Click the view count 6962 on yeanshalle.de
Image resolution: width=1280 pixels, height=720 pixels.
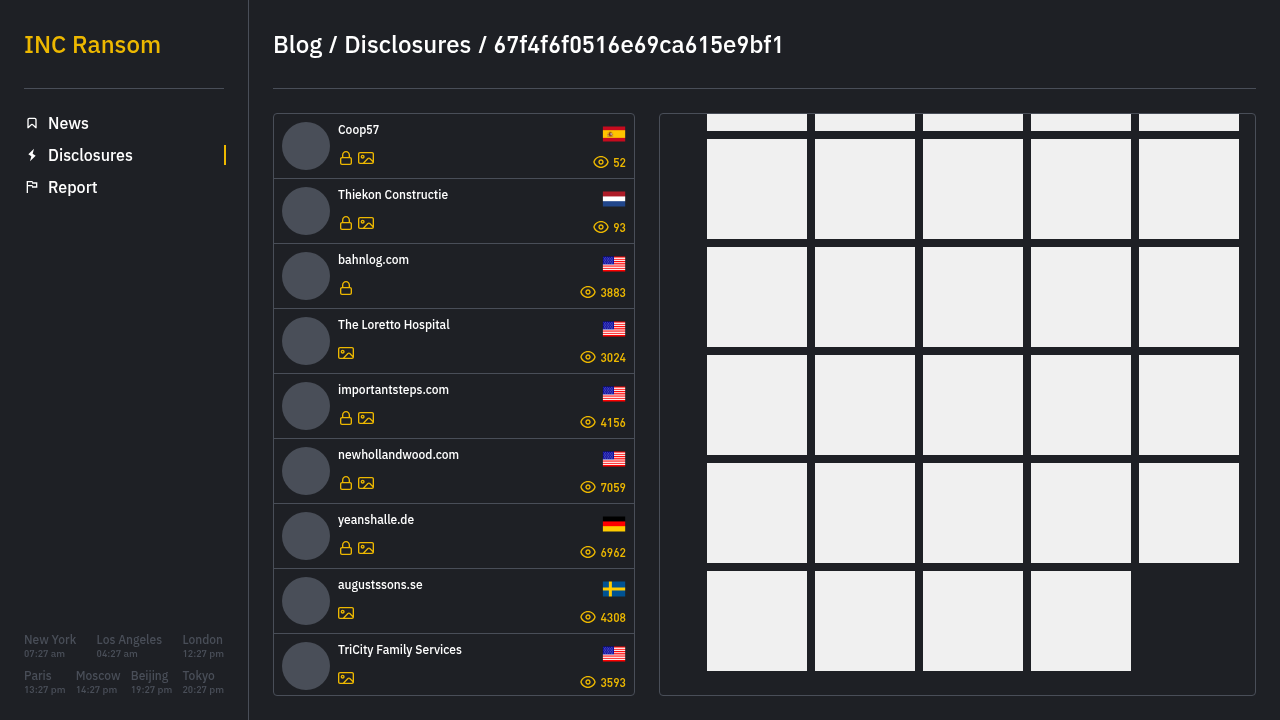click(x=613, y=553)
